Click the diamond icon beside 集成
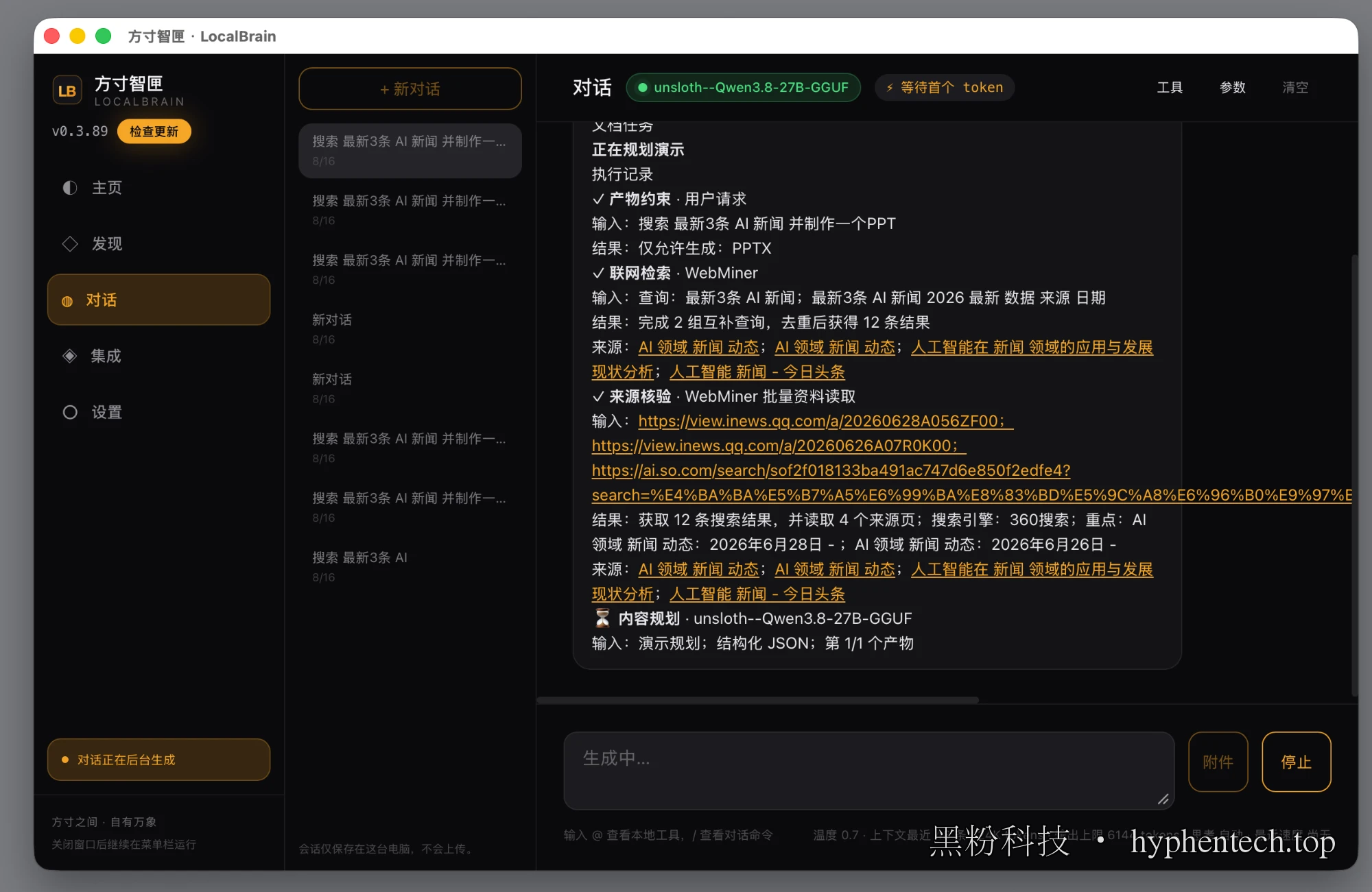The width and height of the screenshot is (1372, 892). coord(70,356)
